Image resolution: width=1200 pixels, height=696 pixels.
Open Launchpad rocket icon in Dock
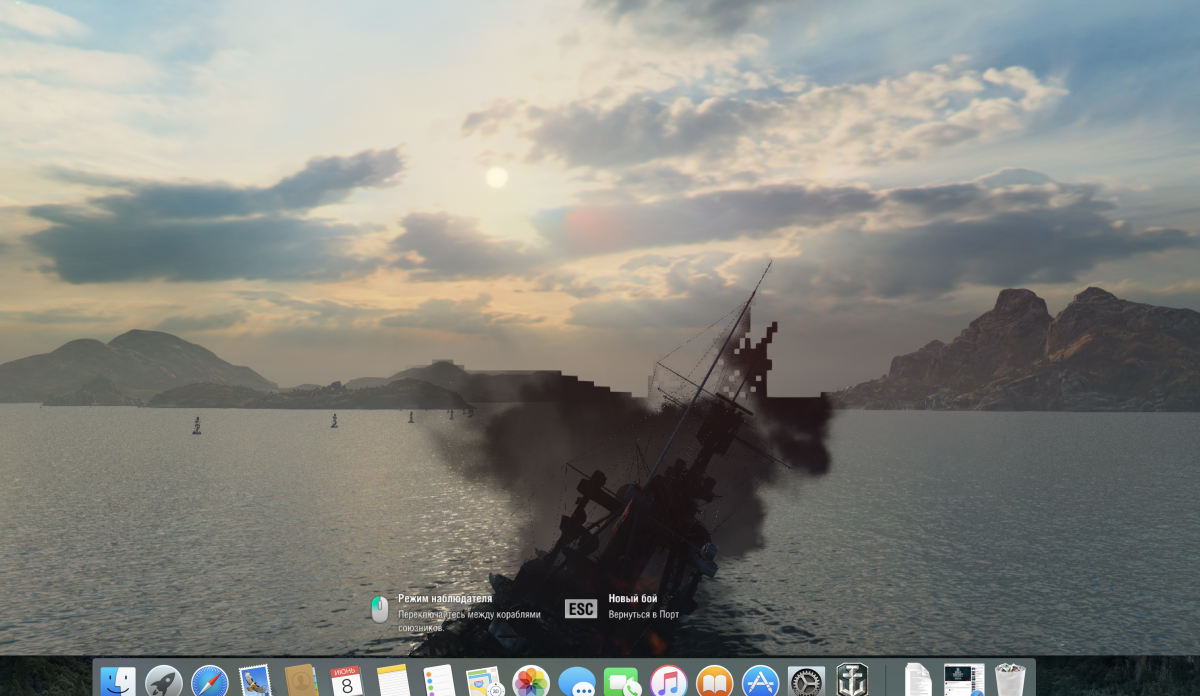coord(164,681)
